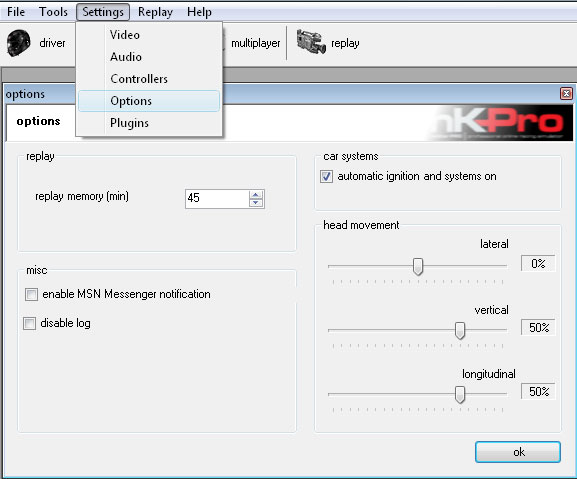Image resolution: width=577 pixels, height=479 pixels.
Task: Click the replay video camera icon
Action: tap(311, 42)
